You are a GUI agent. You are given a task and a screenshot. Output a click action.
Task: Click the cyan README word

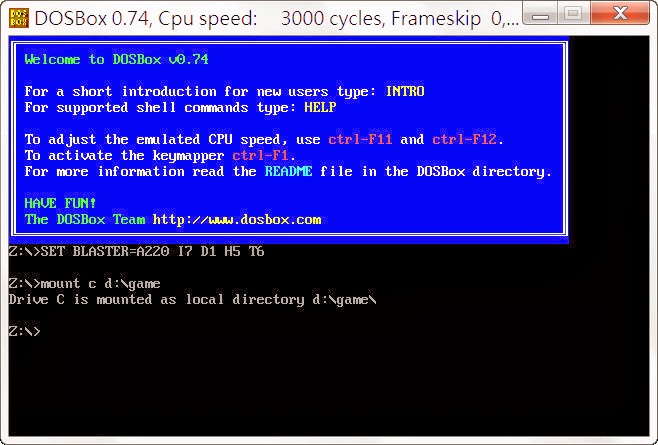tap(288, 171)
